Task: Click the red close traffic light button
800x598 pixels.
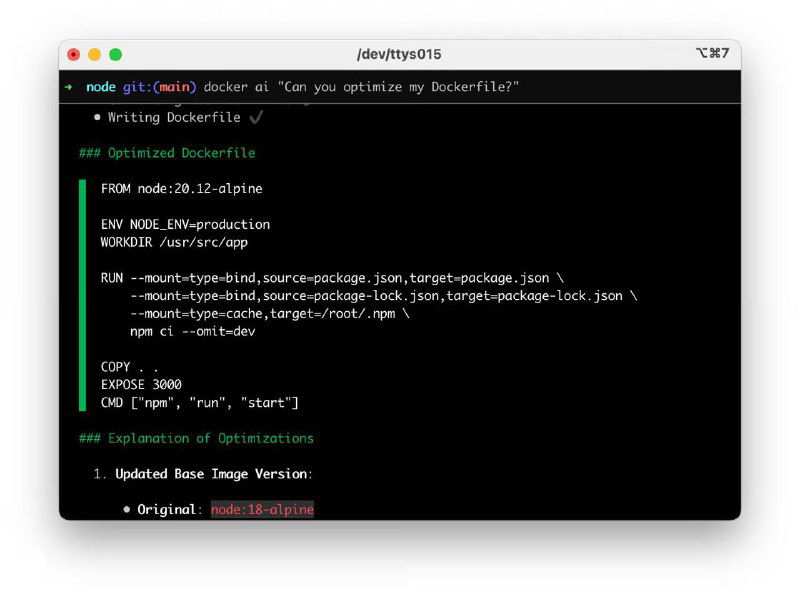Action: (x=74, y=55)
